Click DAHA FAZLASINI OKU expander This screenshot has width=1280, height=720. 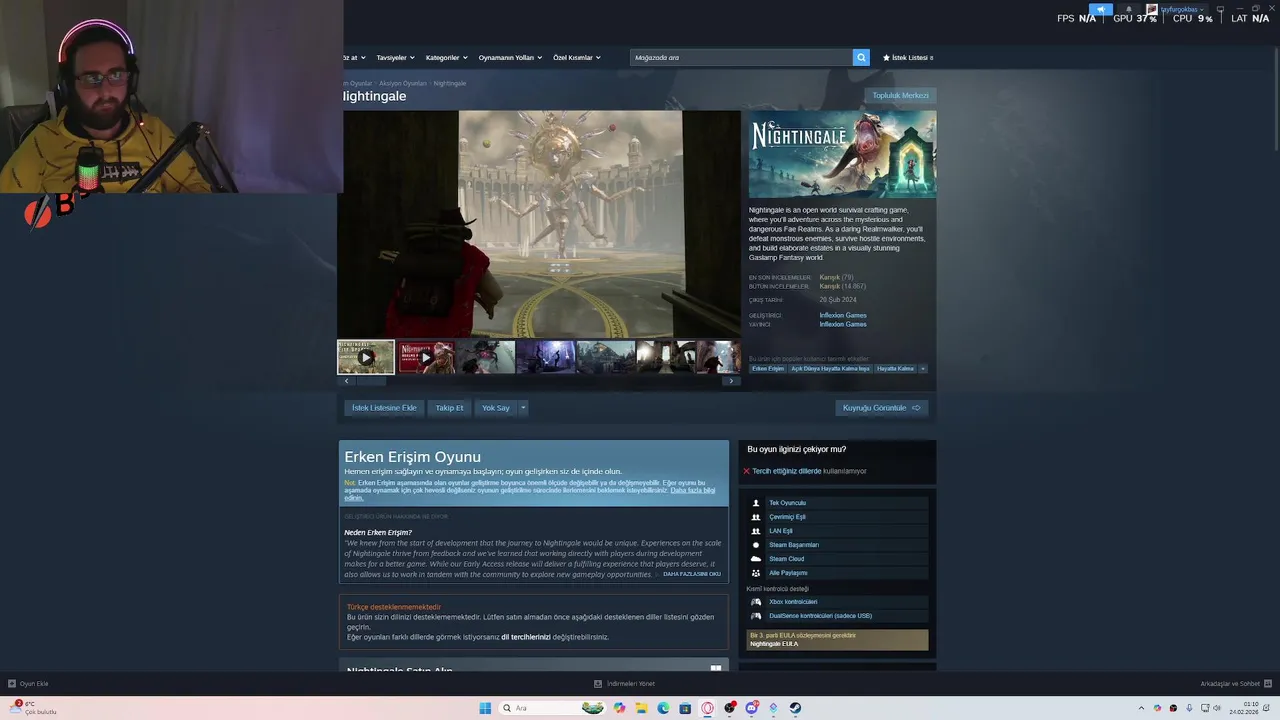pyautogui.click(x=692, y=574)
